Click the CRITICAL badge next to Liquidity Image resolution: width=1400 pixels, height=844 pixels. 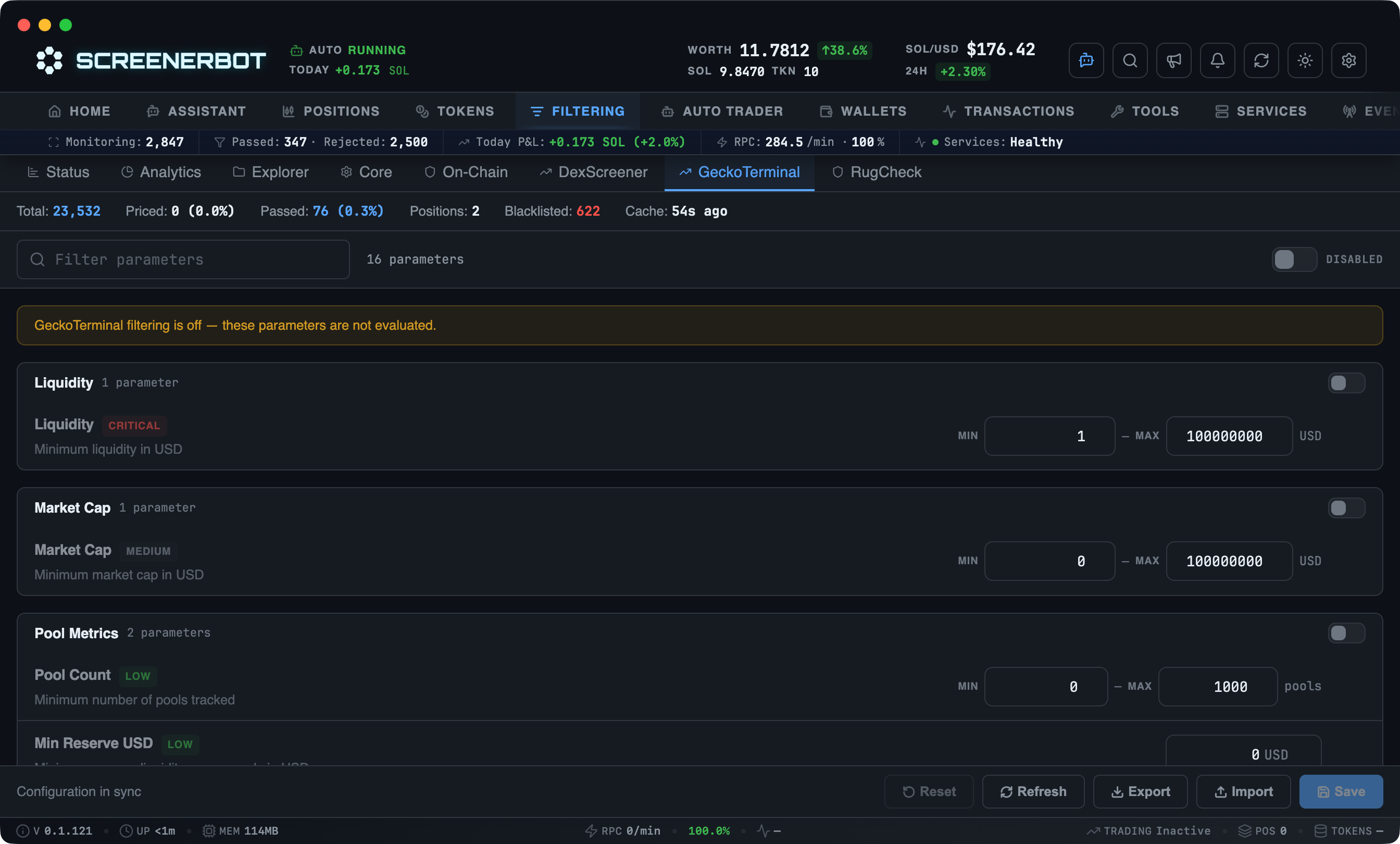(x=134, y=425)
